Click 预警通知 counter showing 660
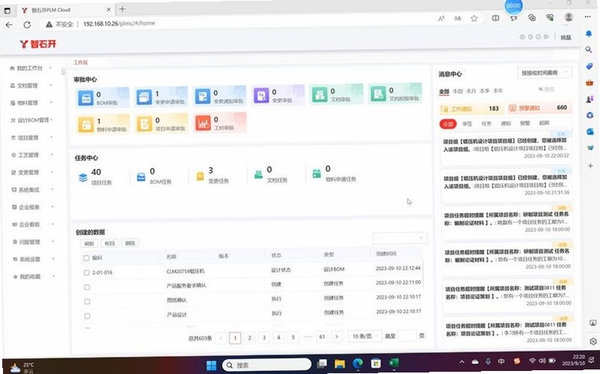Screen dimensions: 600x374 pos(539,108)
